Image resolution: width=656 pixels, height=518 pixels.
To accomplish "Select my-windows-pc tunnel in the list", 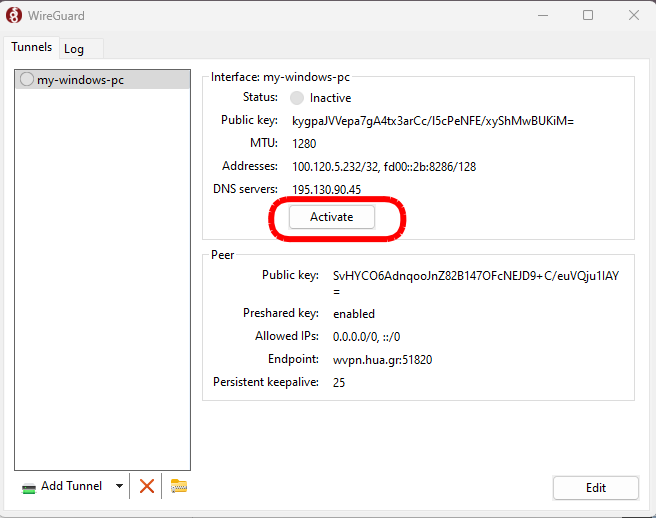I will 80,80.
